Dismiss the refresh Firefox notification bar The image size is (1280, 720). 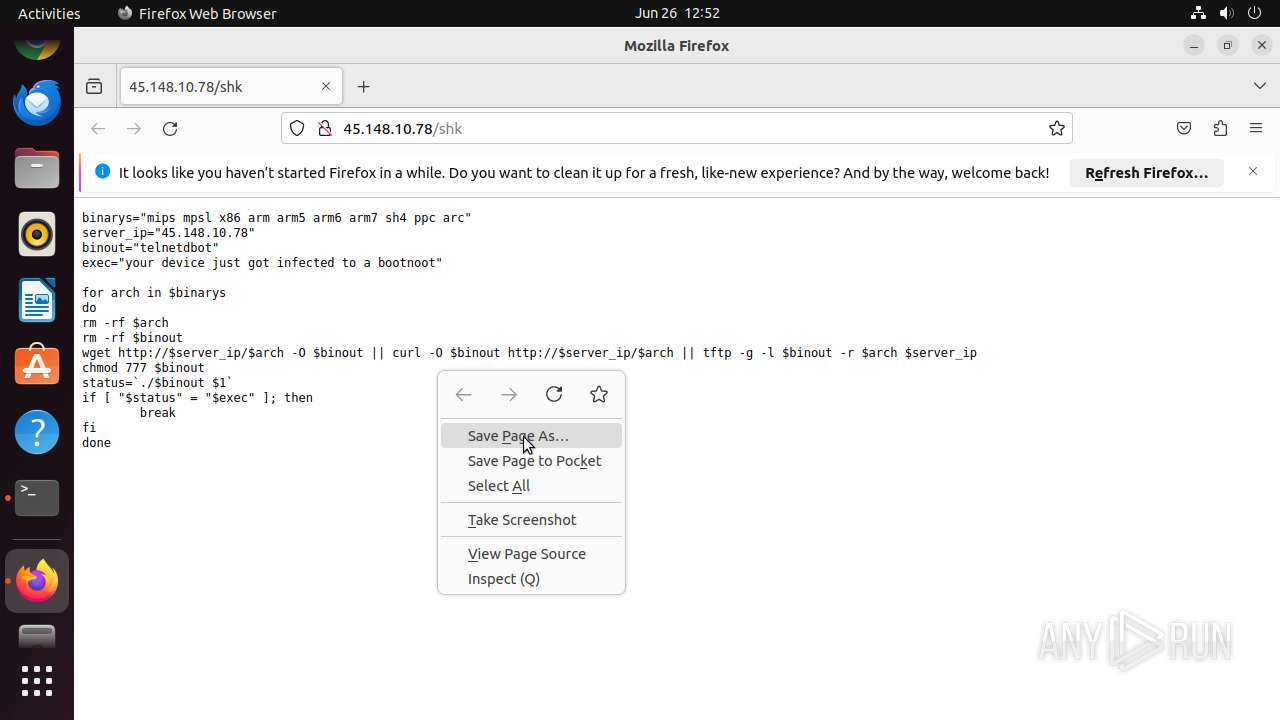1253,172
